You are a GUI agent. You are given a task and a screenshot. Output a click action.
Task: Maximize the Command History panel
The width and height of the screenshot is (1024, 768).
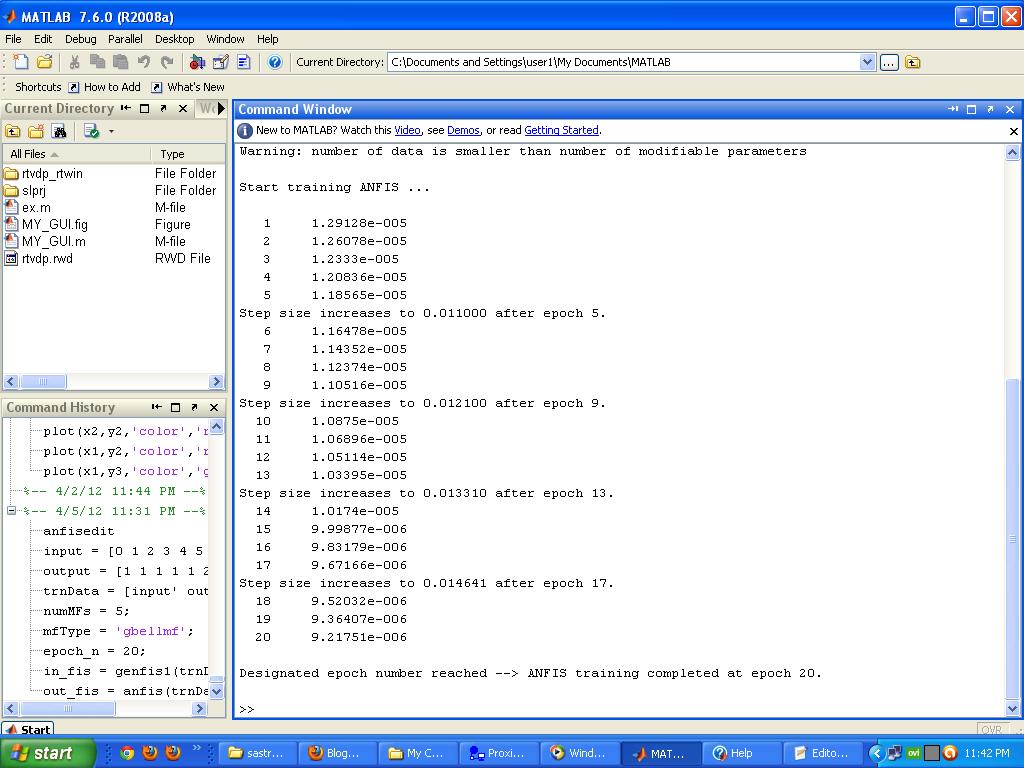[175, 407]
